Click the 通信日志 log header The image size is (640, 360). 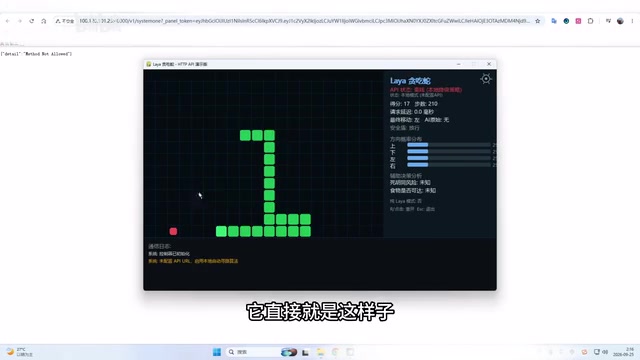click(160, 246)
